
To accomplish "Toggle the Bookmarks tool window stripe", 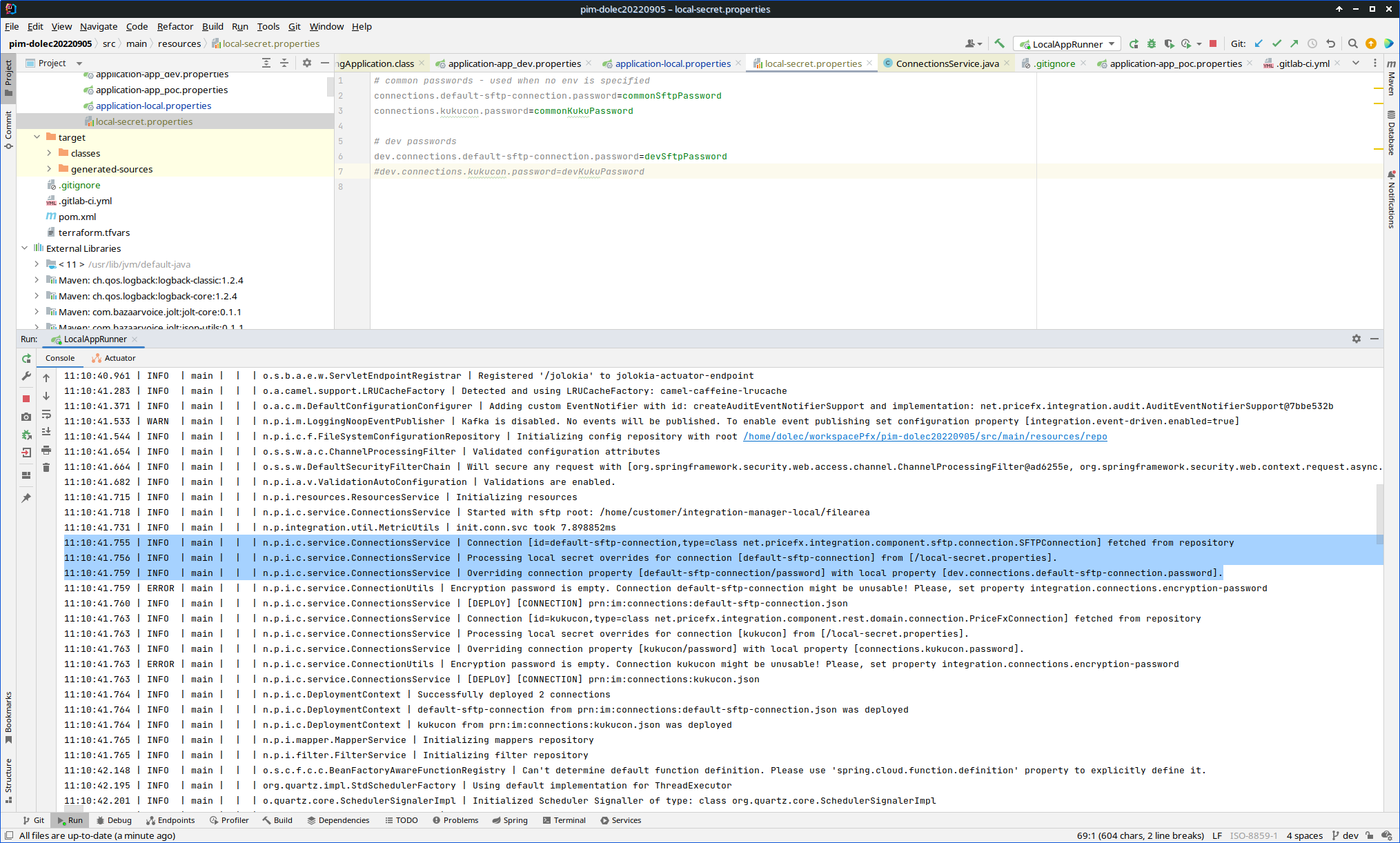I will [x=8, y=717].
